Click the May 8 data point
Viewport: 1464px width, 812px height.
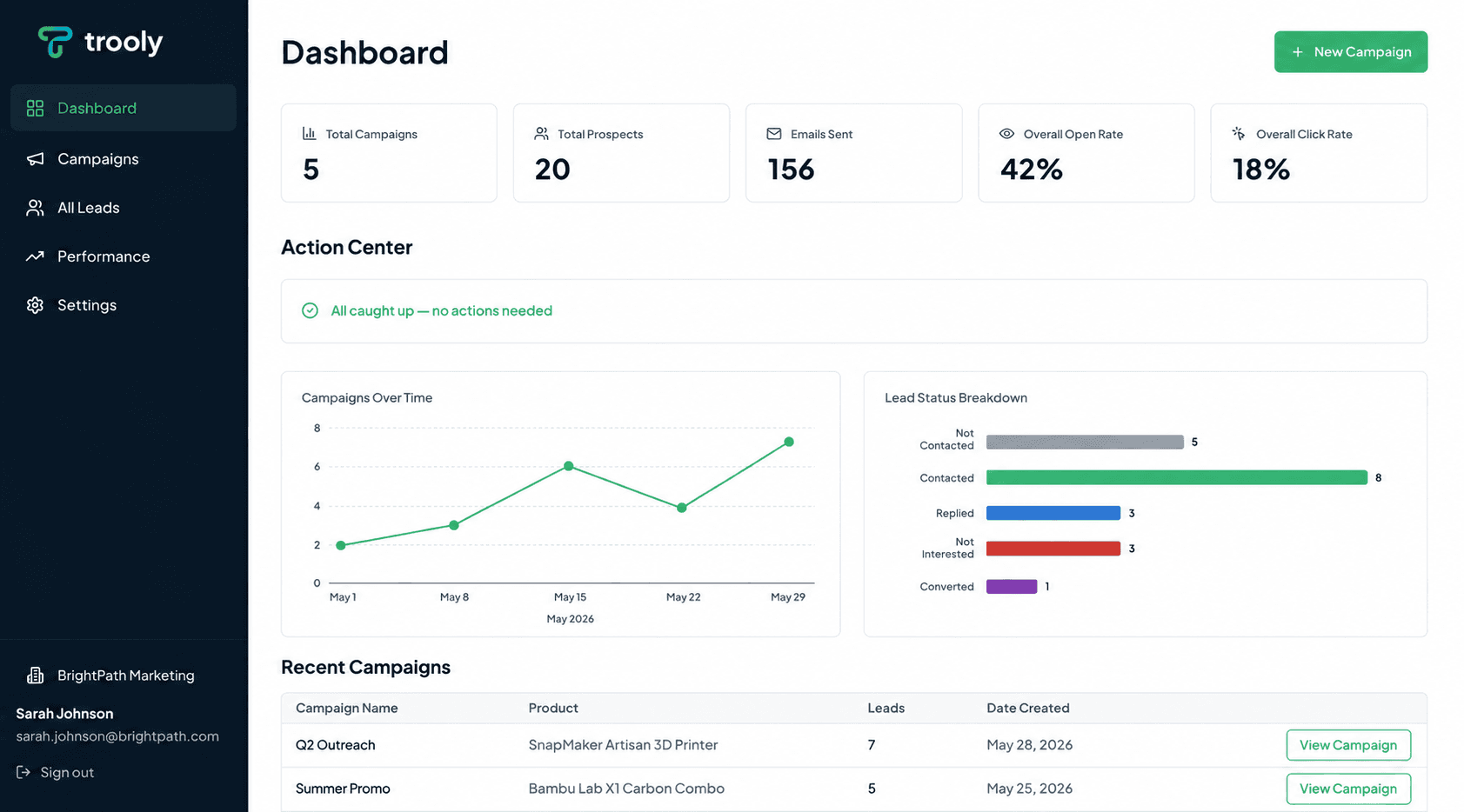(x=454, y=525)
